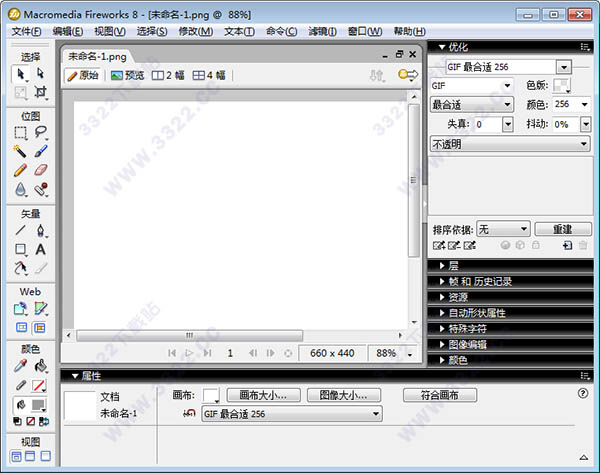Click the play animation button
The width and height of the screenshot is (600, 473).
point(189,353)
